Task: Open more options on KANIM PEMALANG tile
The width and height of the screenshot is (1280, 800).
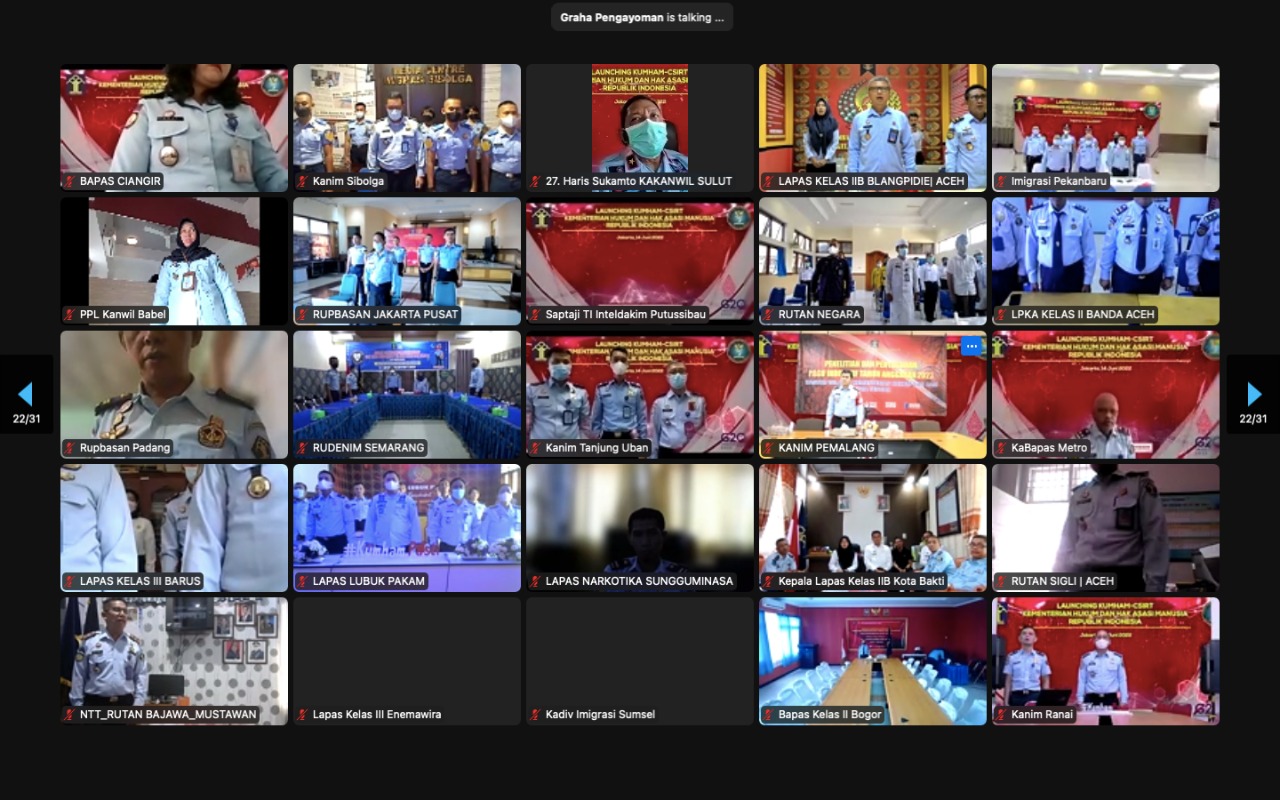Action: point(970,346)
